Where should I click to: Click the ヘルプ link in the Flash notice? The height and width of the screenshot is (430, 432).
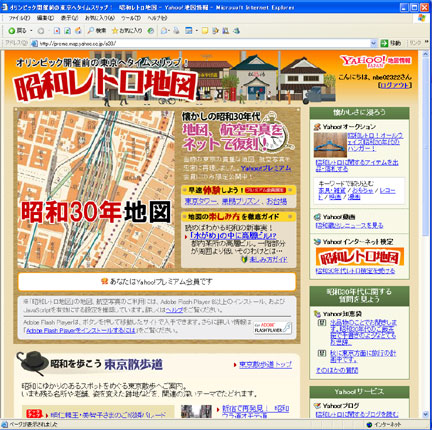pos(175,310)
